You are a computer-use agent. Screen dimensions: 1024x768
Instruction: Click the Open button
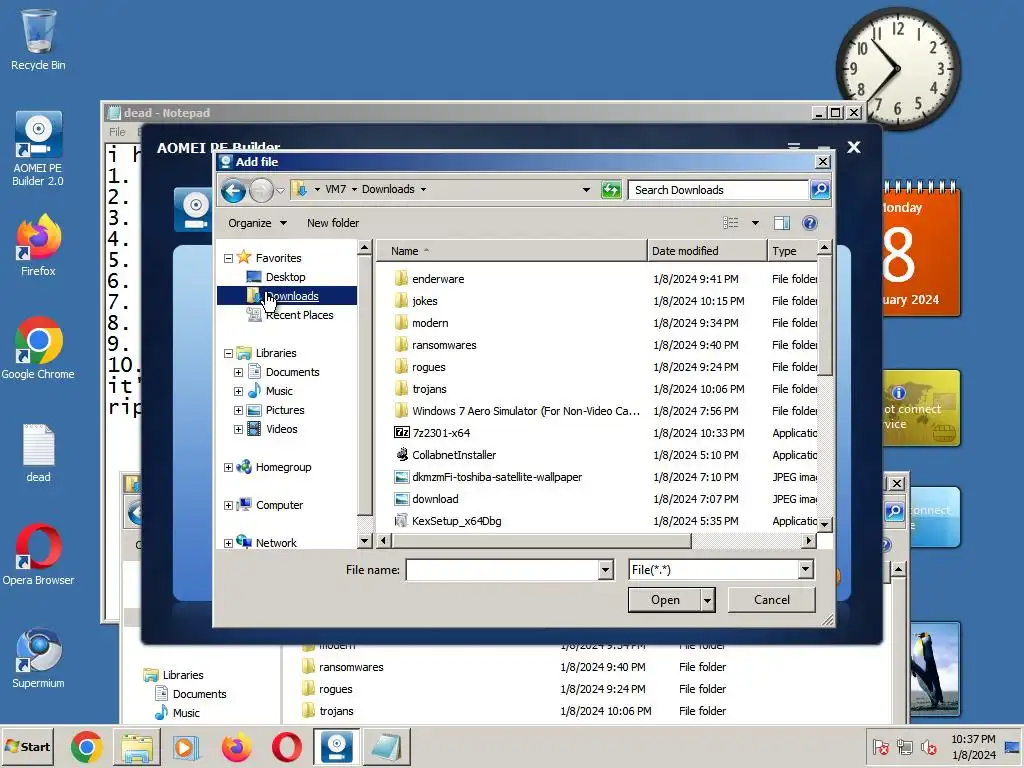[x=665, y=600]
